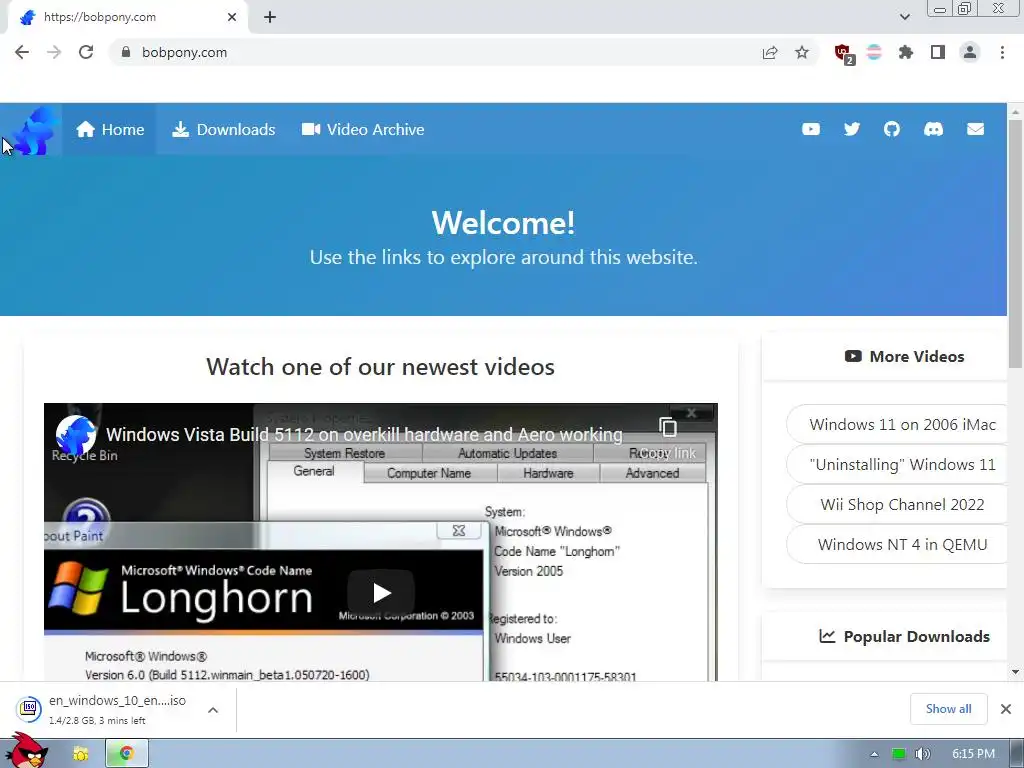
Task: Select the bobpony.com browser tab
Action: coord(128,17)
